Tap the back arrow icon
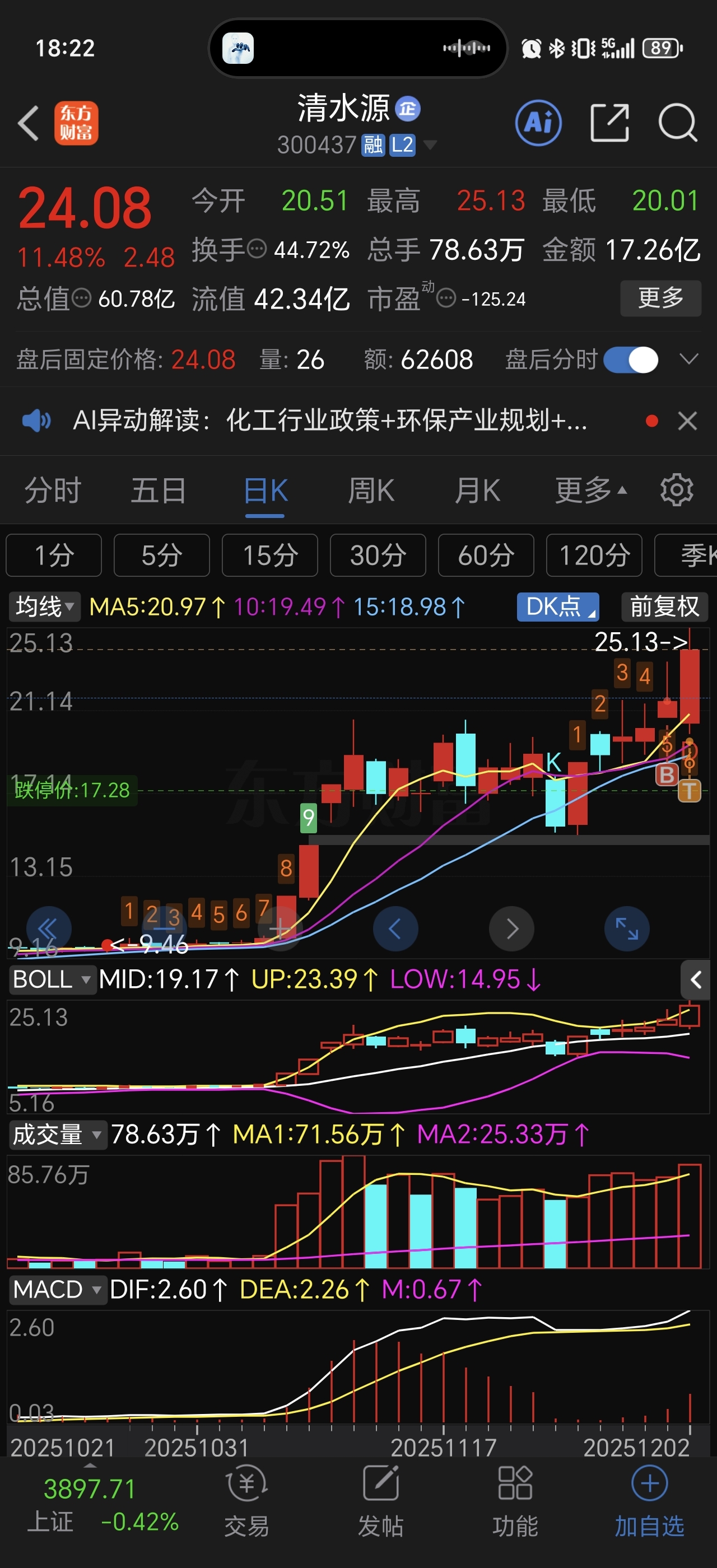Viewport: 717px width, 1568px height. [x=29, y=124]
